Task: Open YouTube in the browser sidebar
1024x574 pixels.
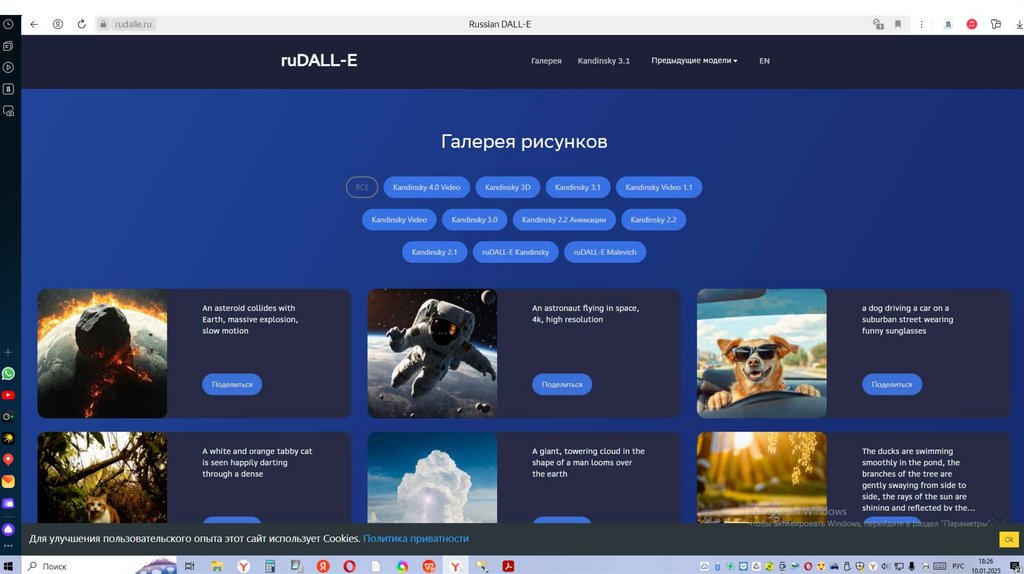Action: [x=8, y=395]
